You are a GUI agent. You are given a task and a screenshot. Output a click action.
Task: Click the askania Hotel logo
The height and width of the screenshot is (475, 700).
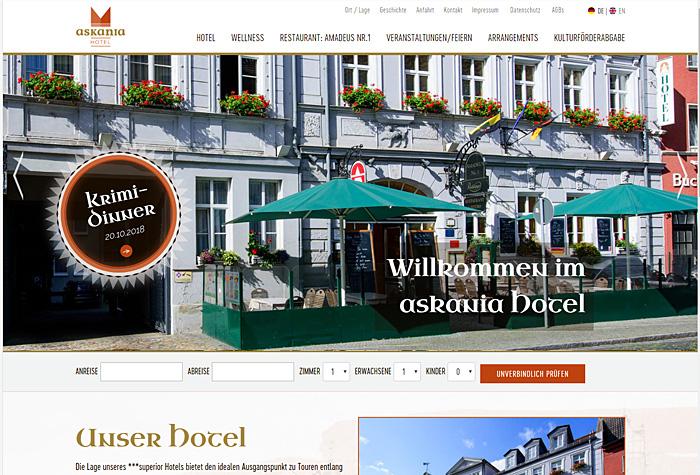[100, 27]
